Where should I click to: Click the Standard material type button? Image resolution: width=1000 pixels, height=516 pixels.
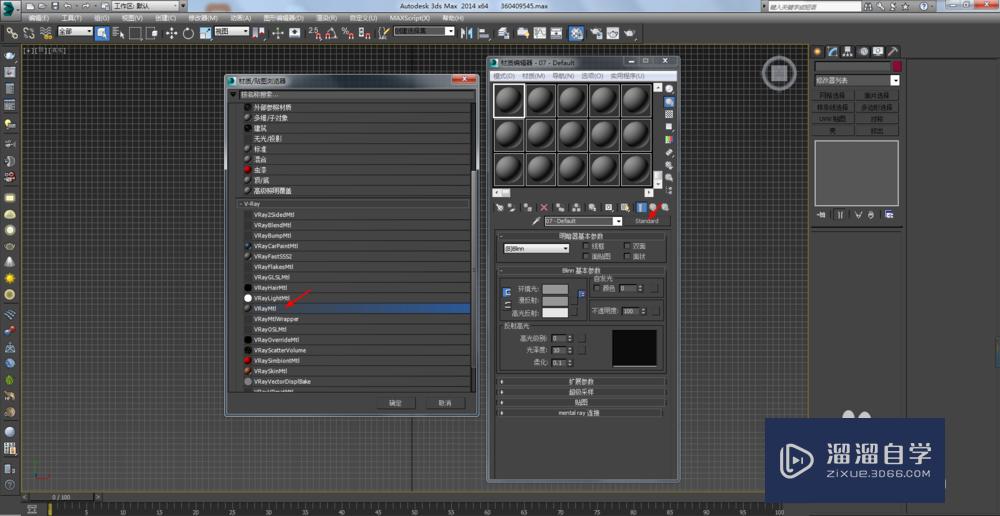click(x=647, y=221)
